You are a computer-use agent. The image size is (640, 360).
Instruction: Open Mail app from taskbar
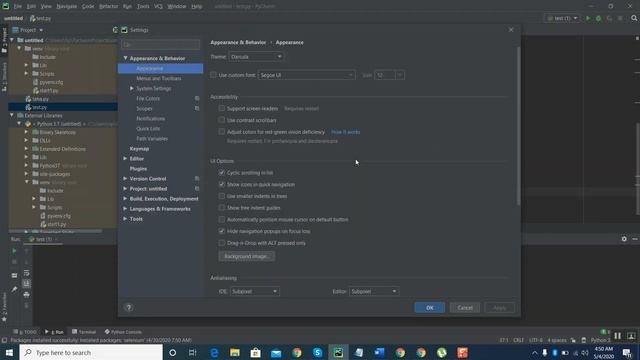click(x=276, y=353)
